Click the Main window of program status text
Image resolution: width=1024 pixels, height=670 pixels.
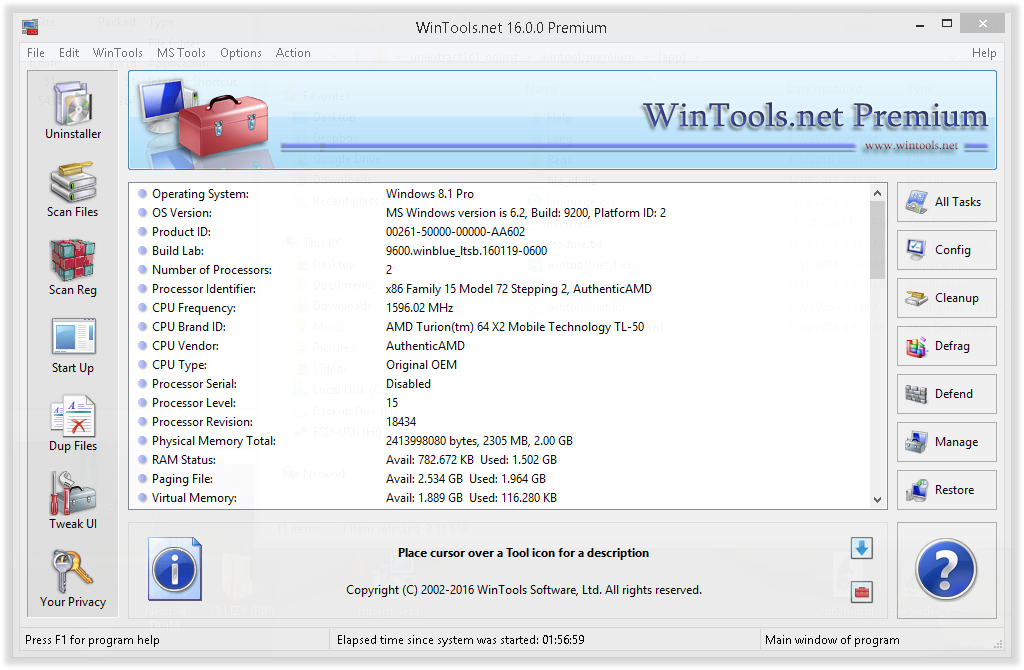(832, 640)
